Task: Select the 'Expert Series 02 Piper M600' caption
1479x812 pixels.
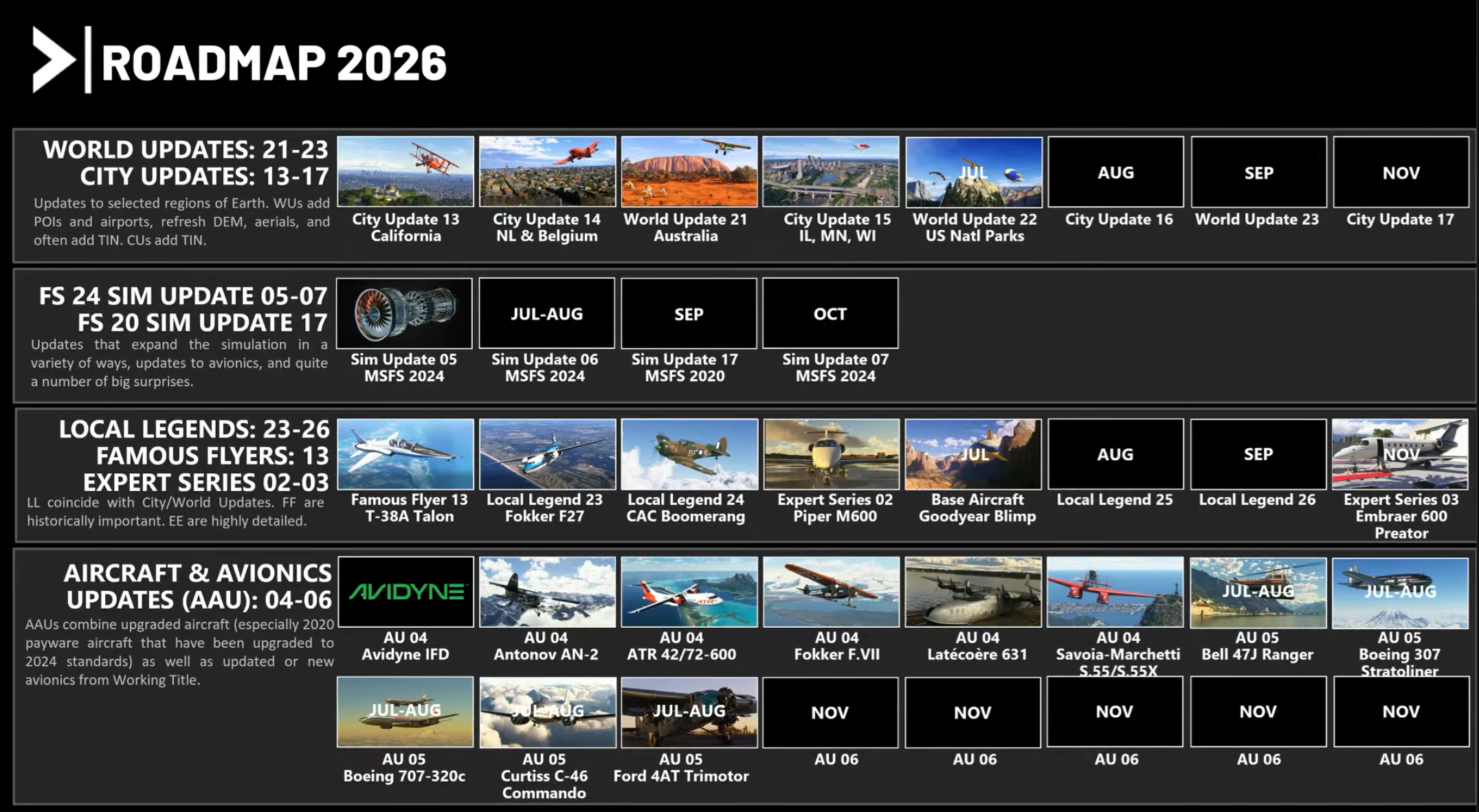Action: tap(835, 508)
